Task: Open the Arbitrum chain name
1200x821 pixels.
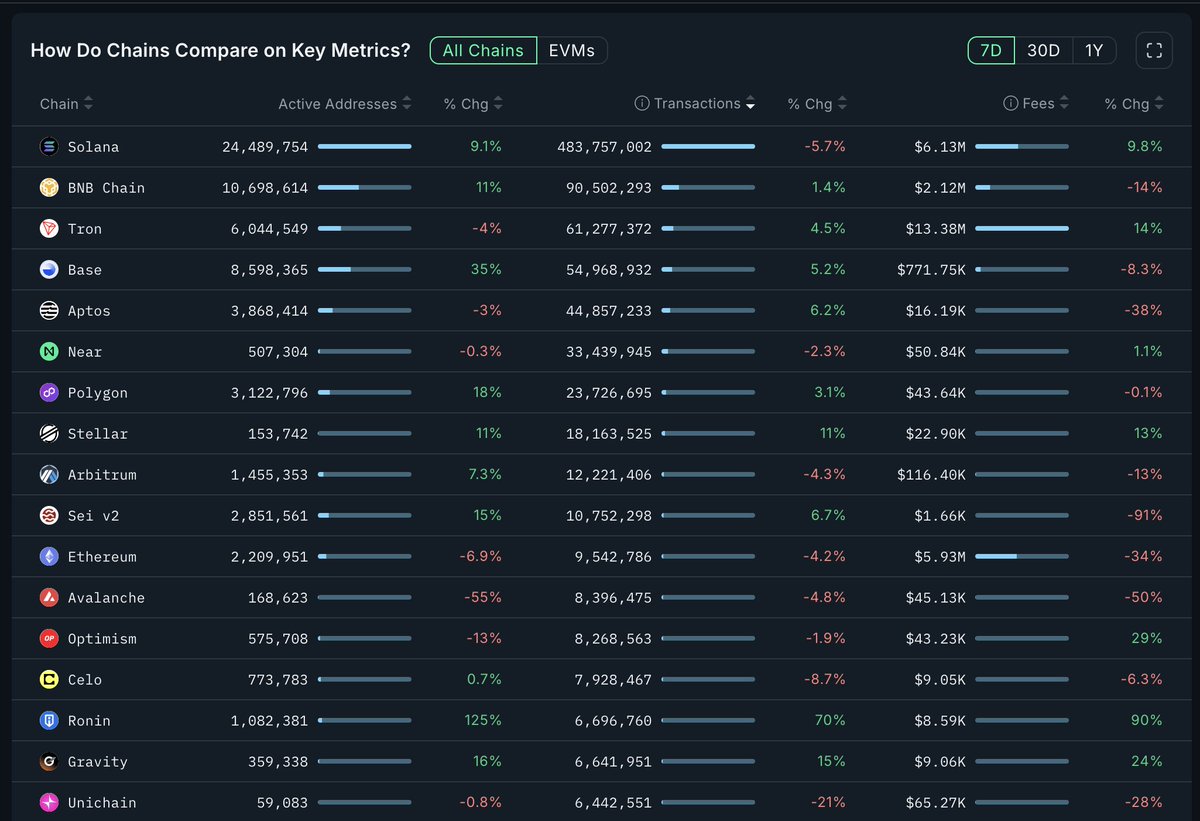Action: pyautogui.click(x=102, y=475)
